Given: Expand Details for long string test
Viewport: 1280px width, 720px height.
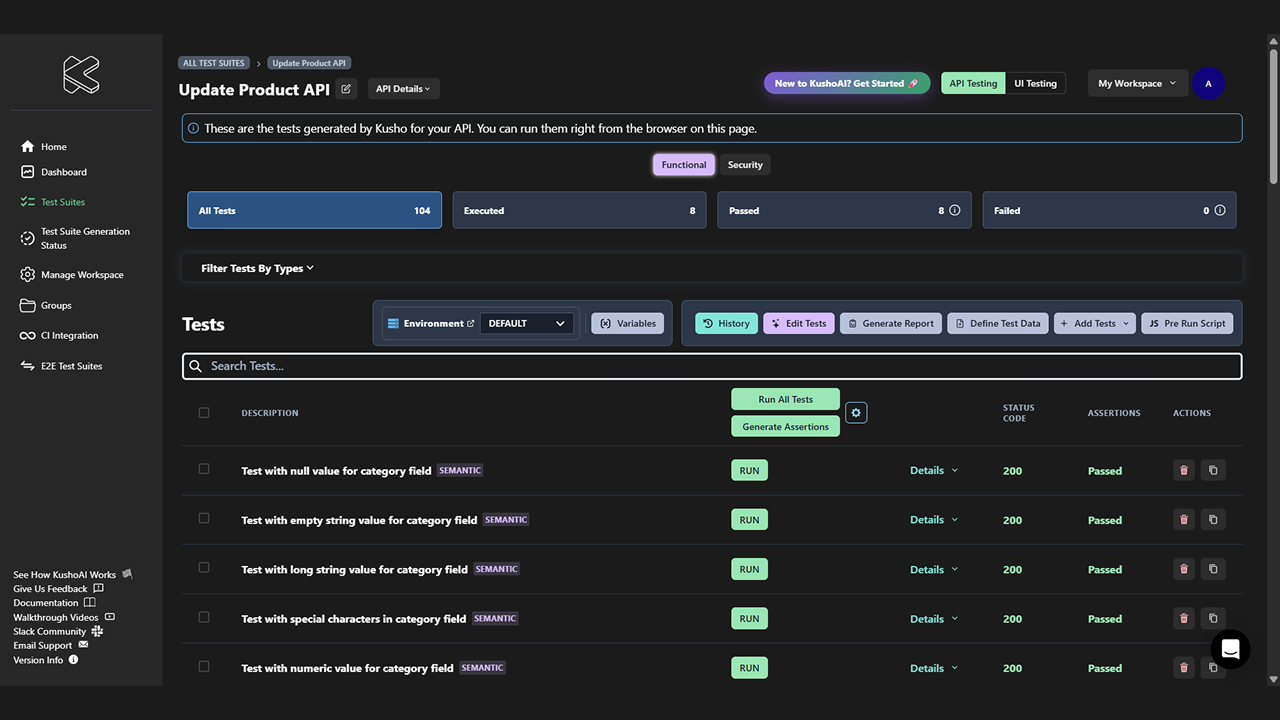Looking at the screenshot, I should pos(934,569).
